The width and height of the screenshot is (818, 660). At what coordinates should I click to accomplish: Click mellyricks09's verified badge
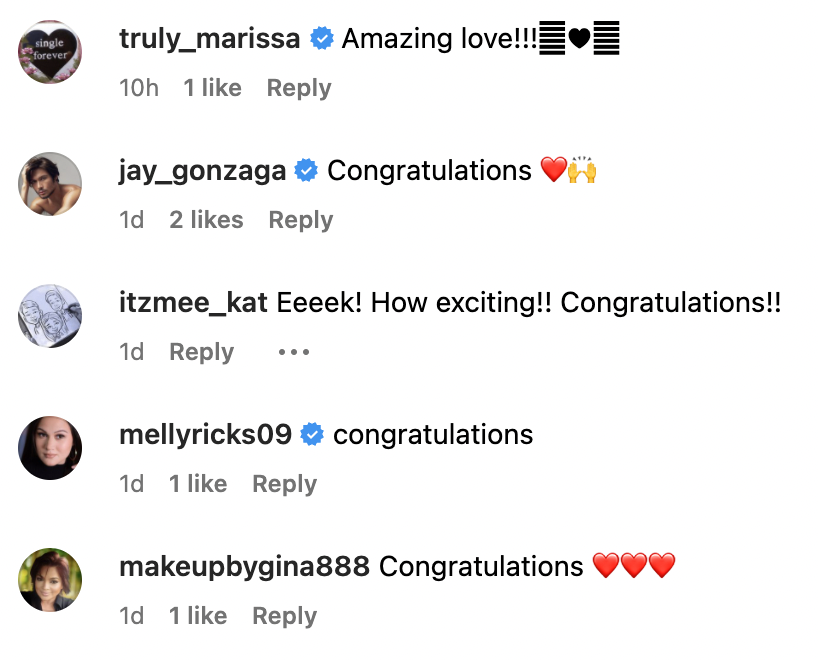coord(311,435)
